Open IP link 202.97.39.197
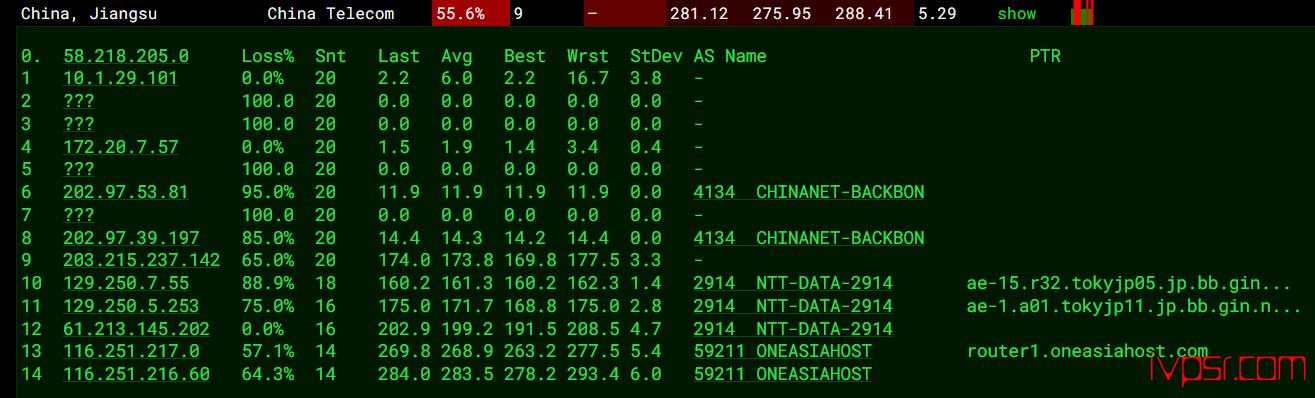The image size is (1315, 398). click(x=131, y=238)
